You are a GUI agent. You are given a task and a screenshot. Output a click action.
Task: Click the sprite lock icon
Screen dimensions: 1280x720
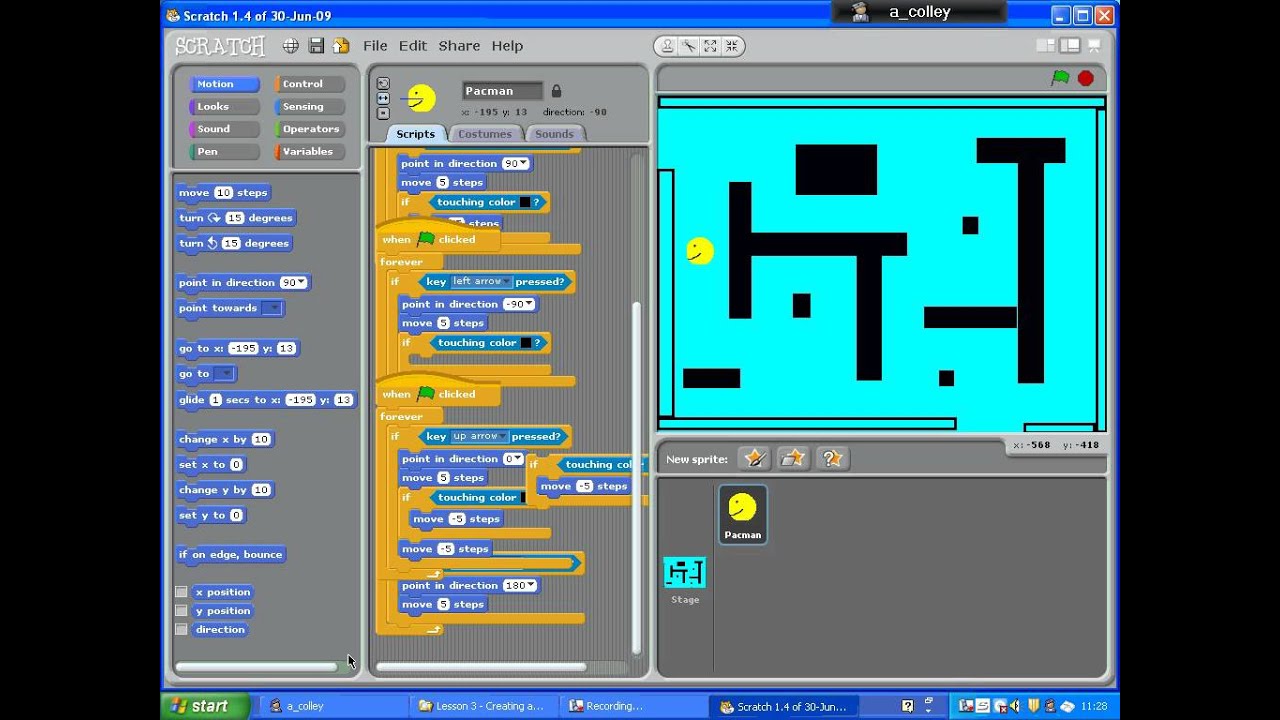(x=556, y=90)
